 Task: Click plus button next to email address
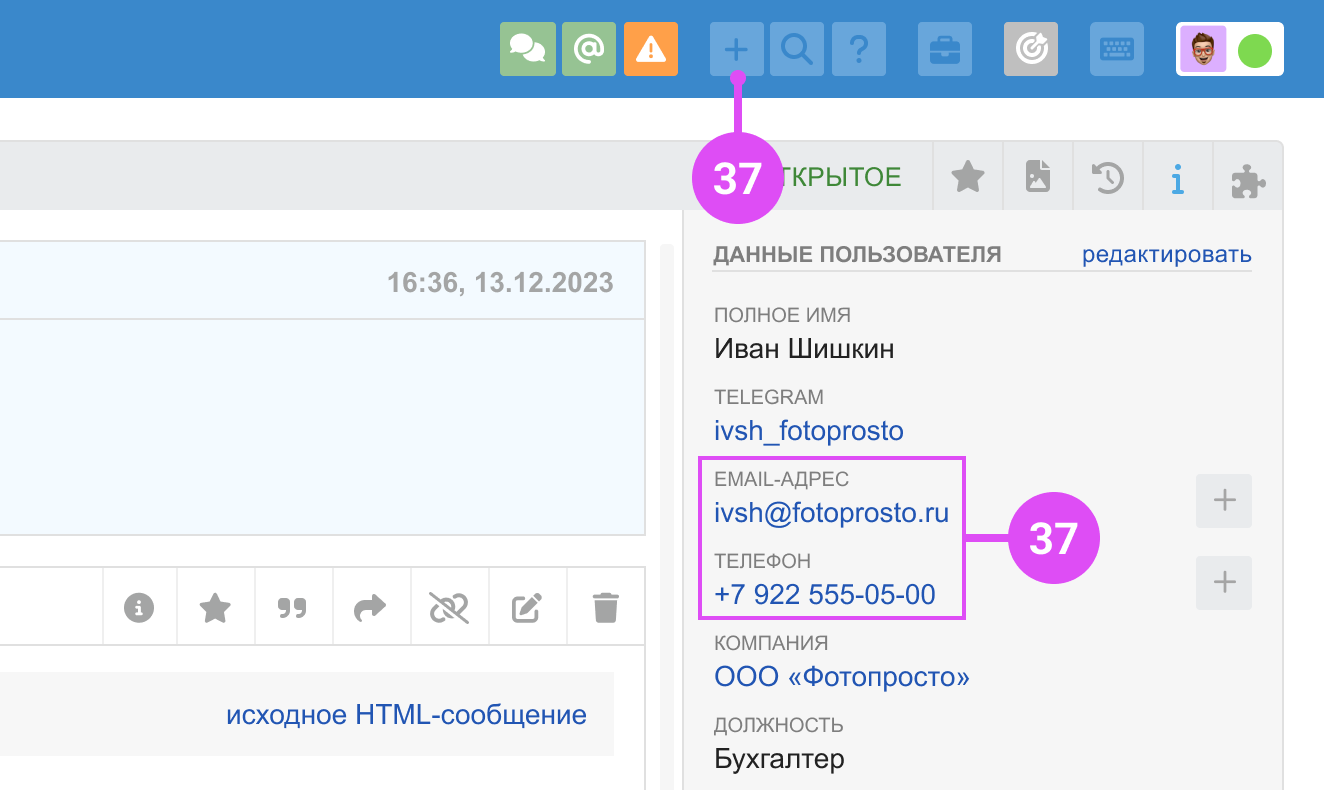[x=1224, y=500]
